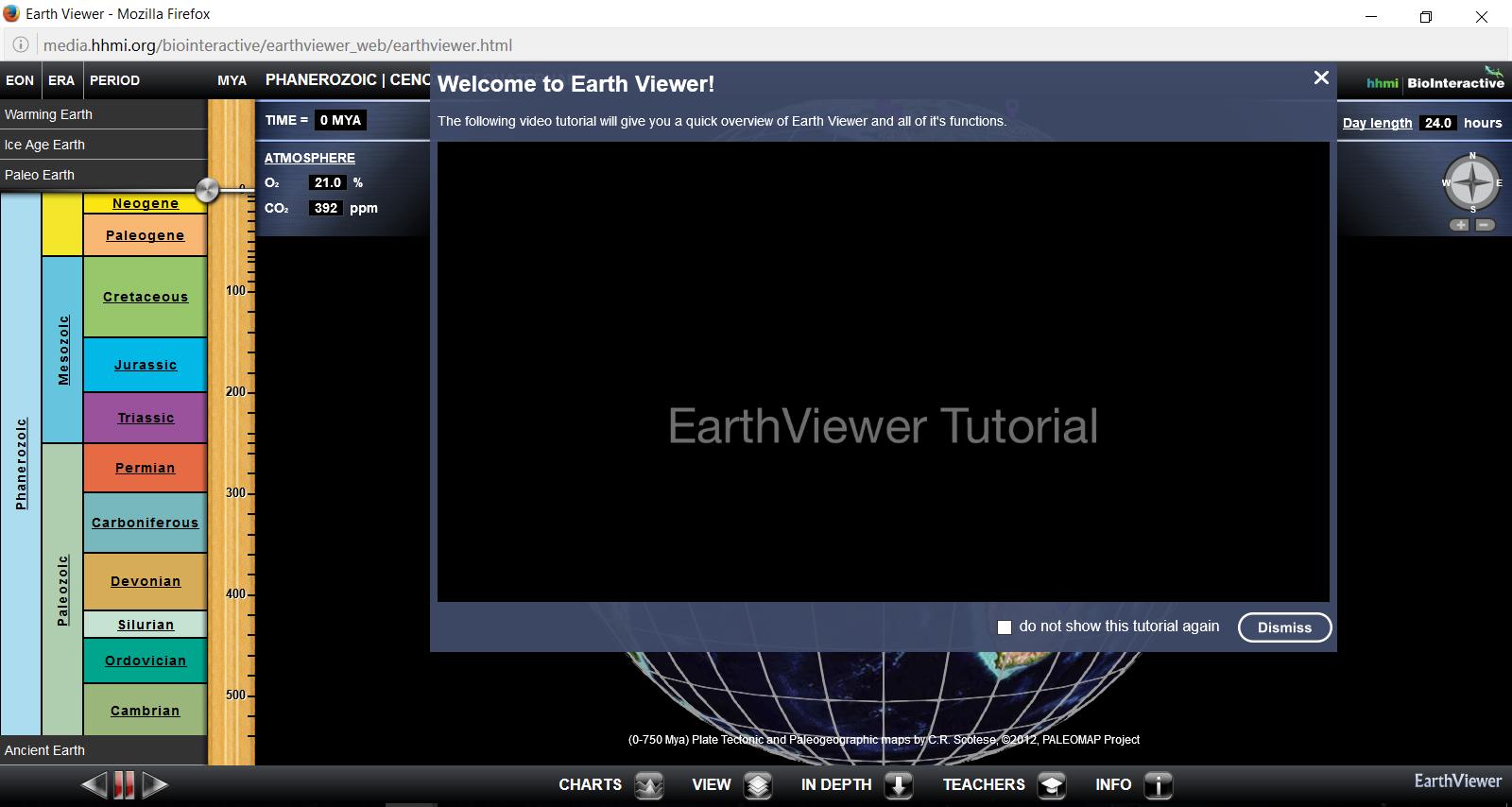Click the CHARTS menu label
The image size is (1512, 807).
click(590, 785)
